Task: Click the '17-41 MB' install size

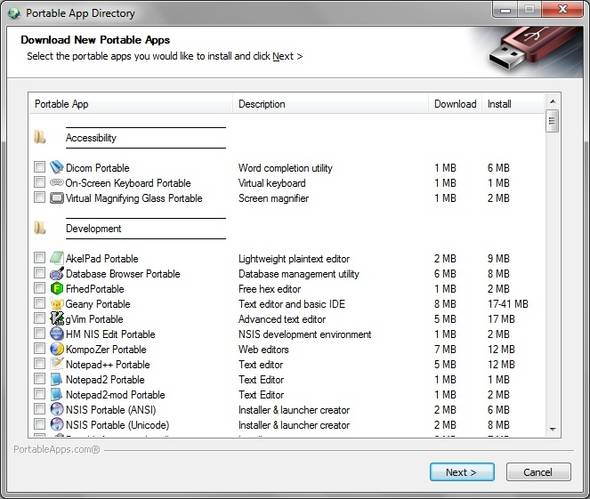Action: [508, 304]
